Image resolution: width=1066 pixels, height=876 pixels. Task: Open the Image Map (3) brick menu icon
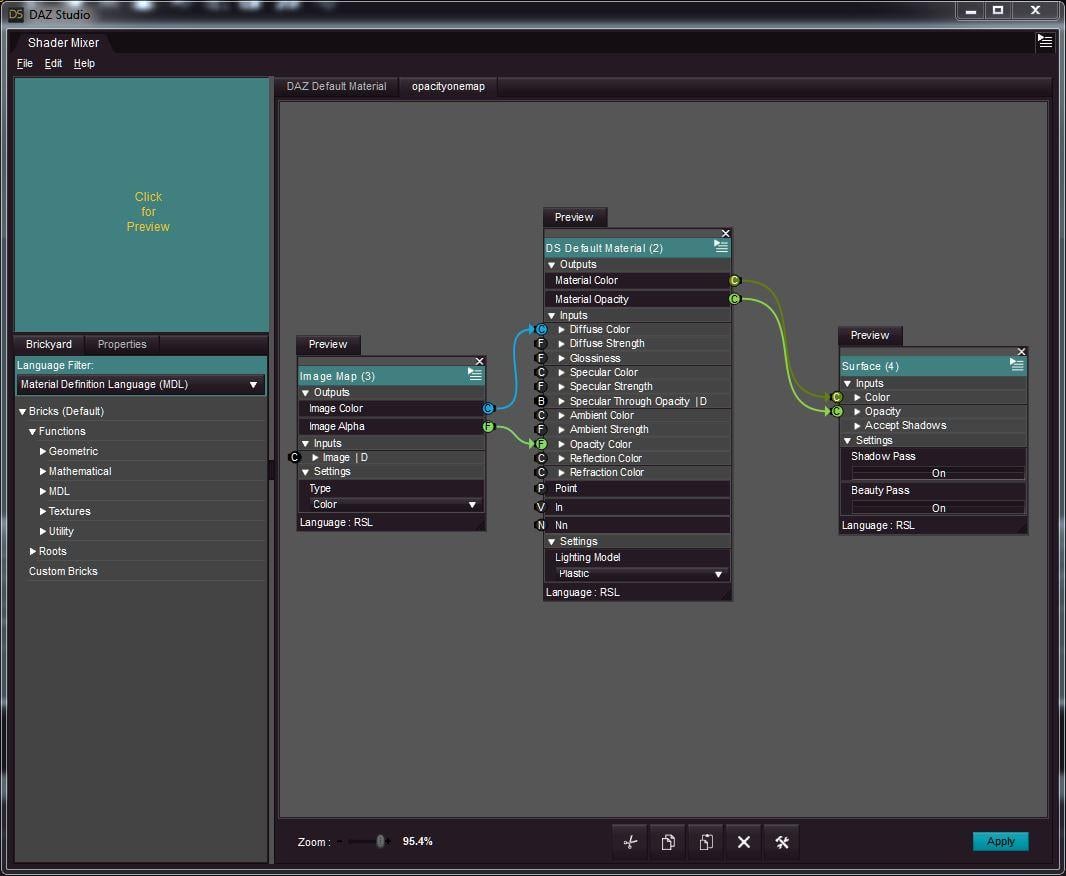[x=475, y=374]
